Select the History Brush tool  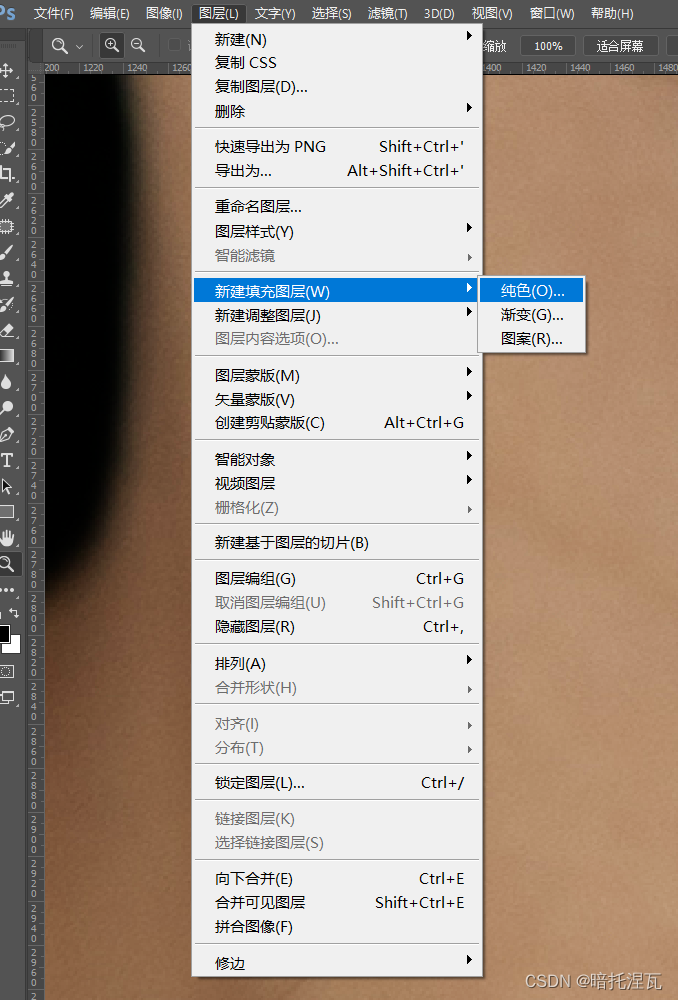(x=7, y=304)
